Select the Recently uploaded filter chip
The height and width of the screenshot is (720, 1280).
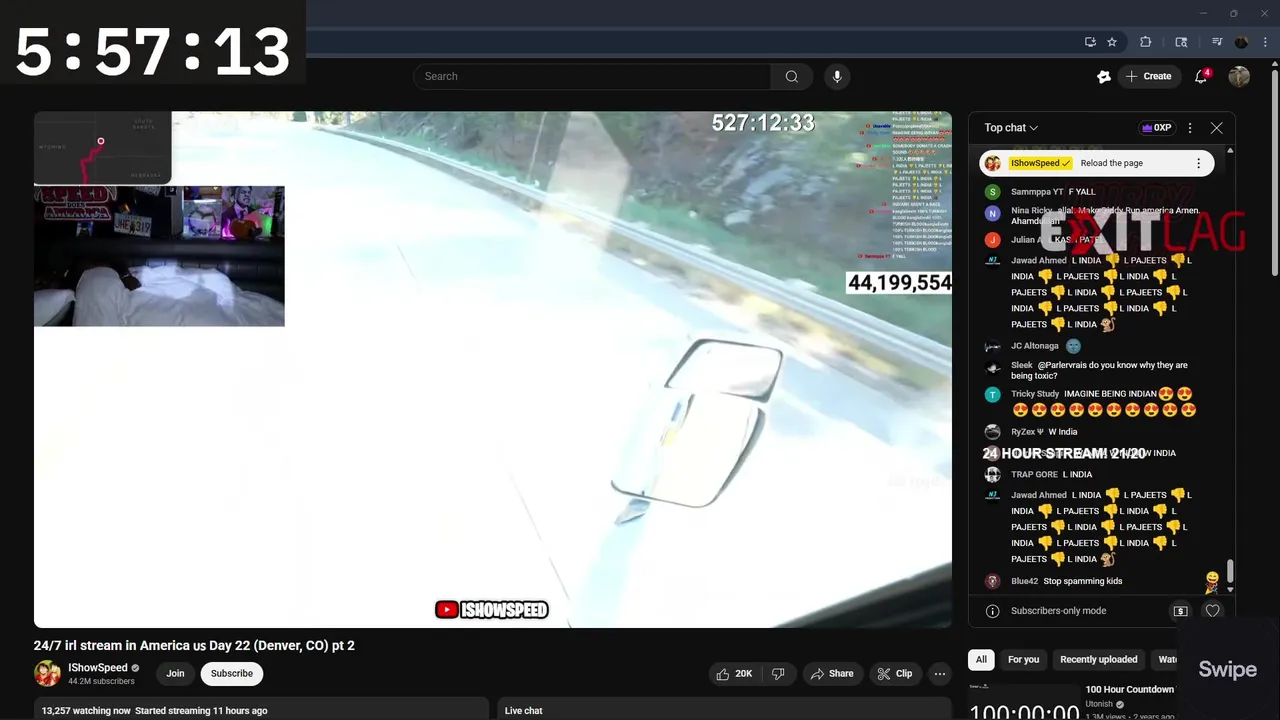(x=1098, y=660)
